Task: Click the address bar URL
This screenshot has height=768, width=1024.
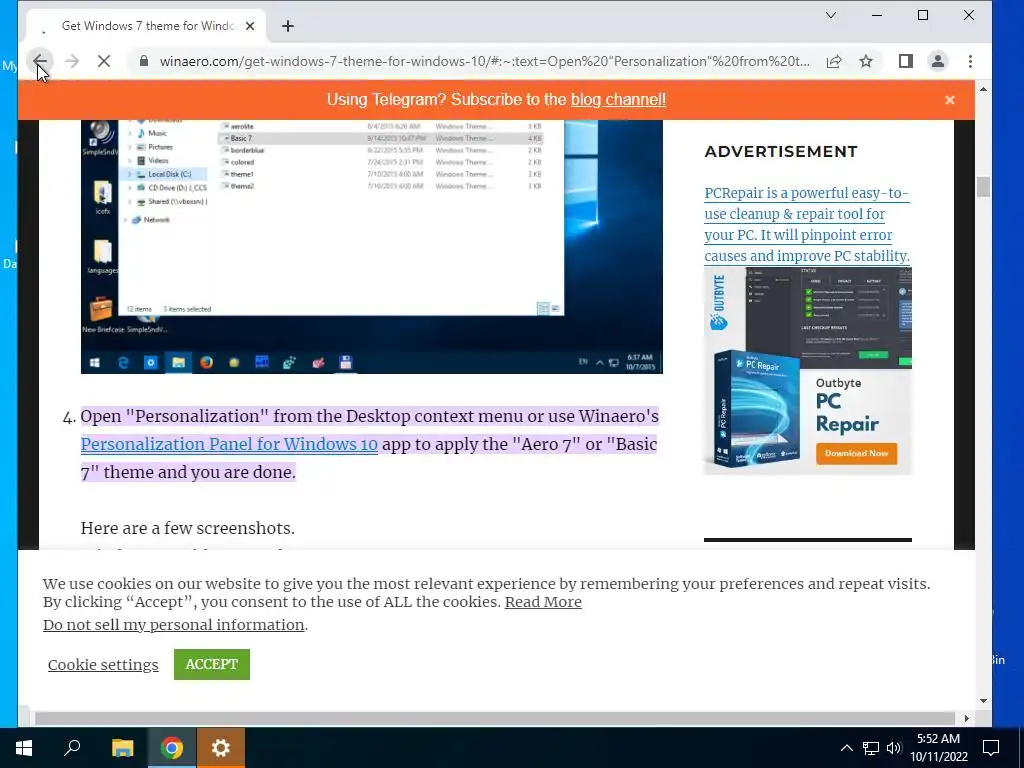Action: pyautogui.click(x=485, y=61)
